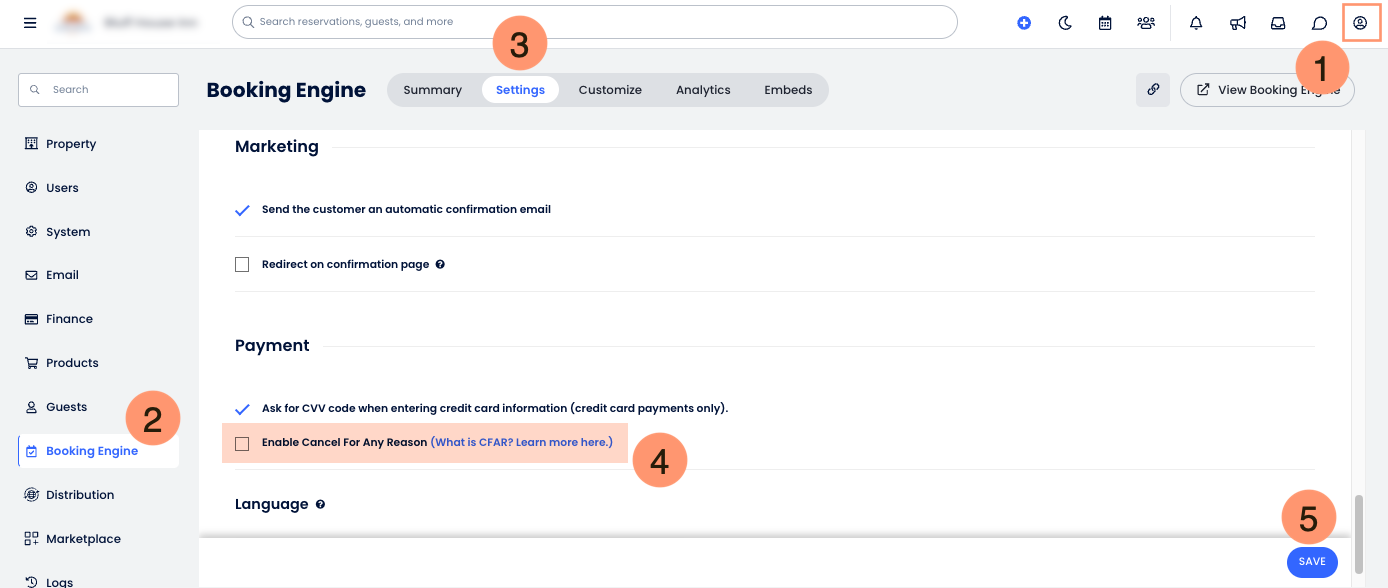
Task: Click the blue plus create icon
Action: [1024, 22]
